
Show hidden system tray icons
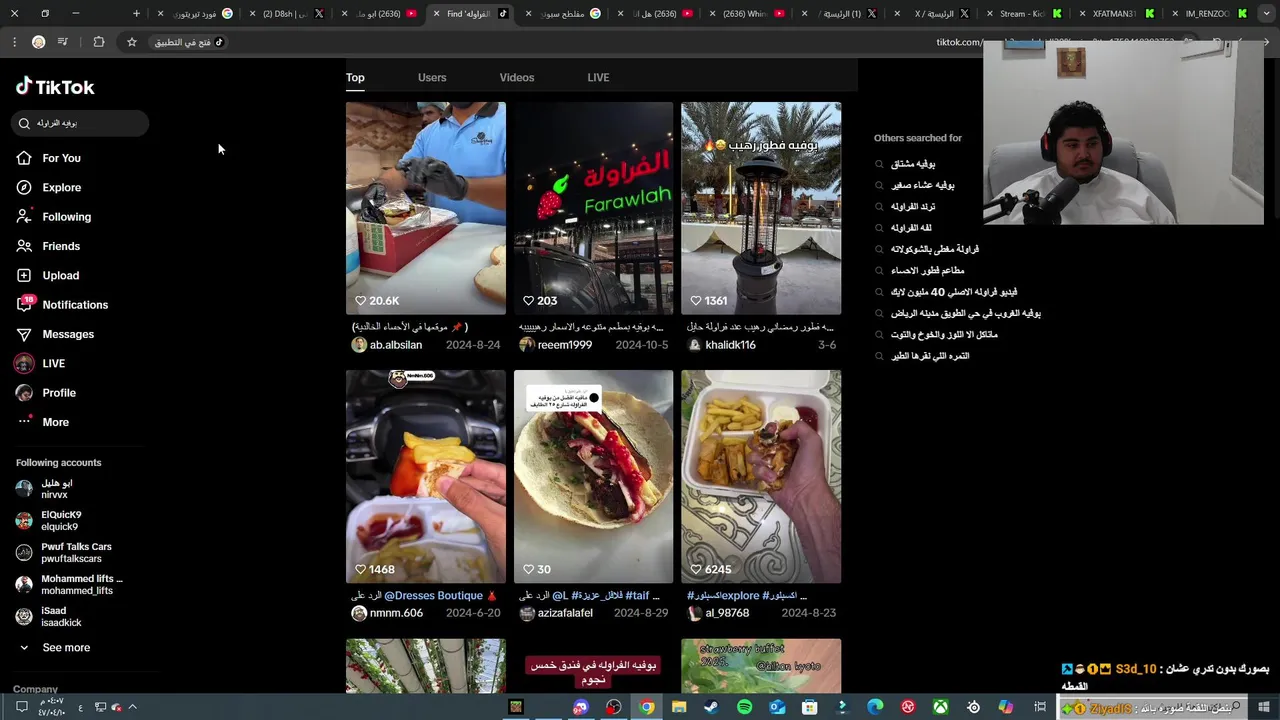[x=132, y=707]
